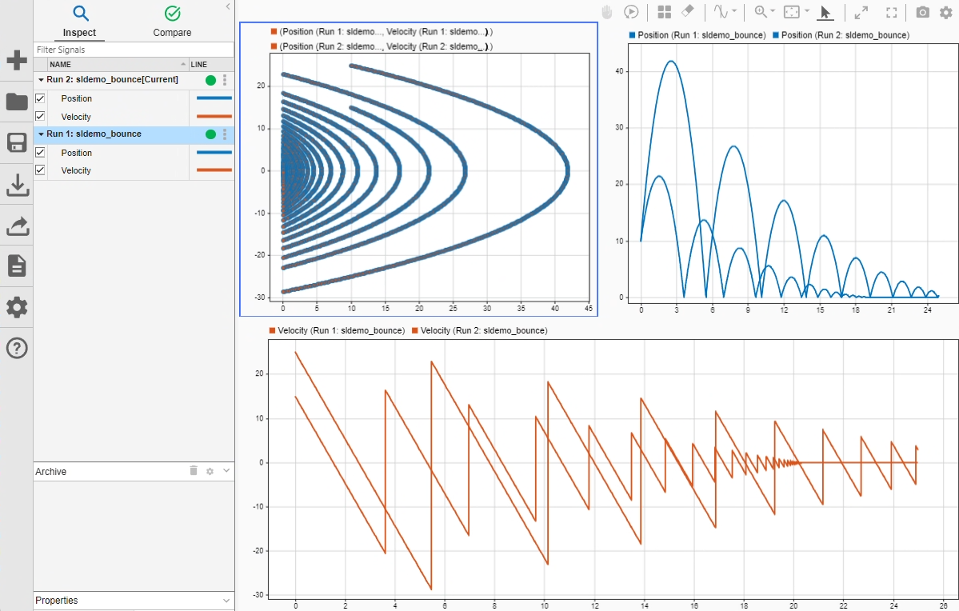Switch to the Compare tab

point(171,22)
